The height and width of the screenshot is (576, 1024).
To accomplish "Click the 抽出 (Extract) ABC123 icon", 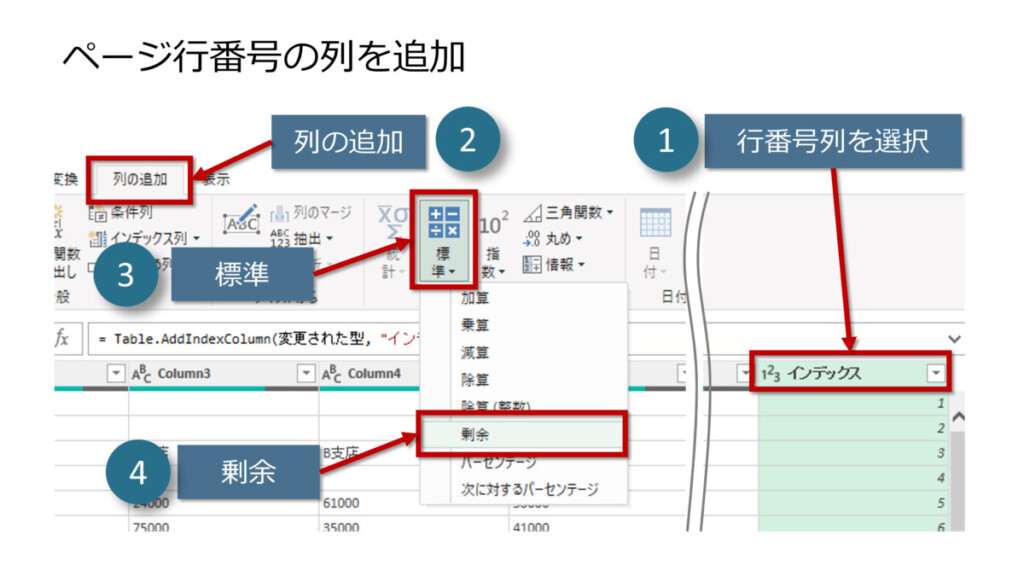I will coord(280,238).
